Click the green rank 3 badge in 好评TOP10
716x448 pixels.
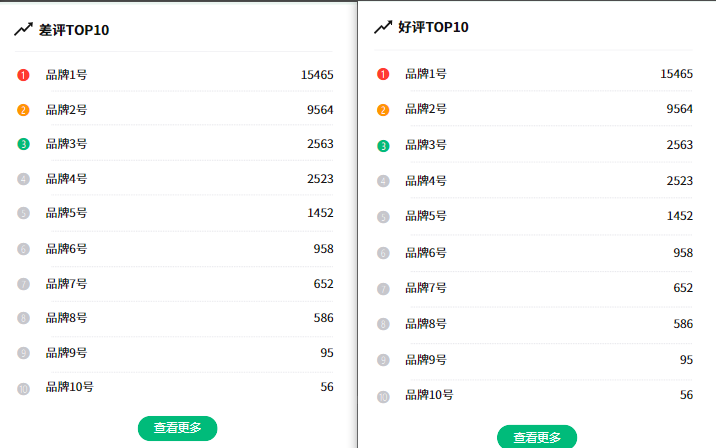[x=383, y=146]
